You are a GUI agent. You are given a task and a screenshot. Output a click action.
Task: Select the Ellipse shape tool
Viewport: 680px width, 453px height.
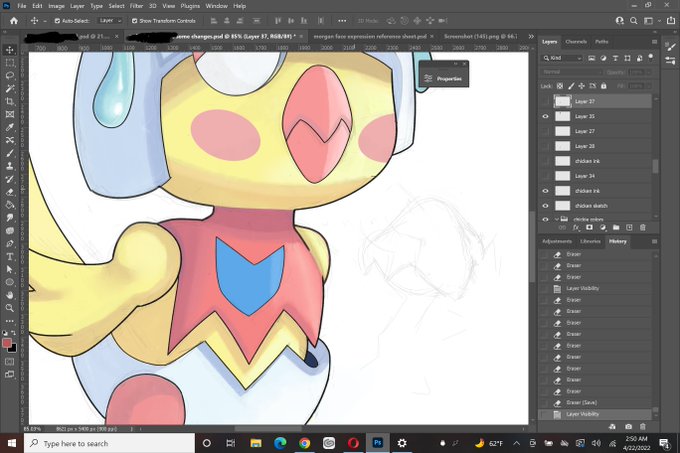(10, 282)
